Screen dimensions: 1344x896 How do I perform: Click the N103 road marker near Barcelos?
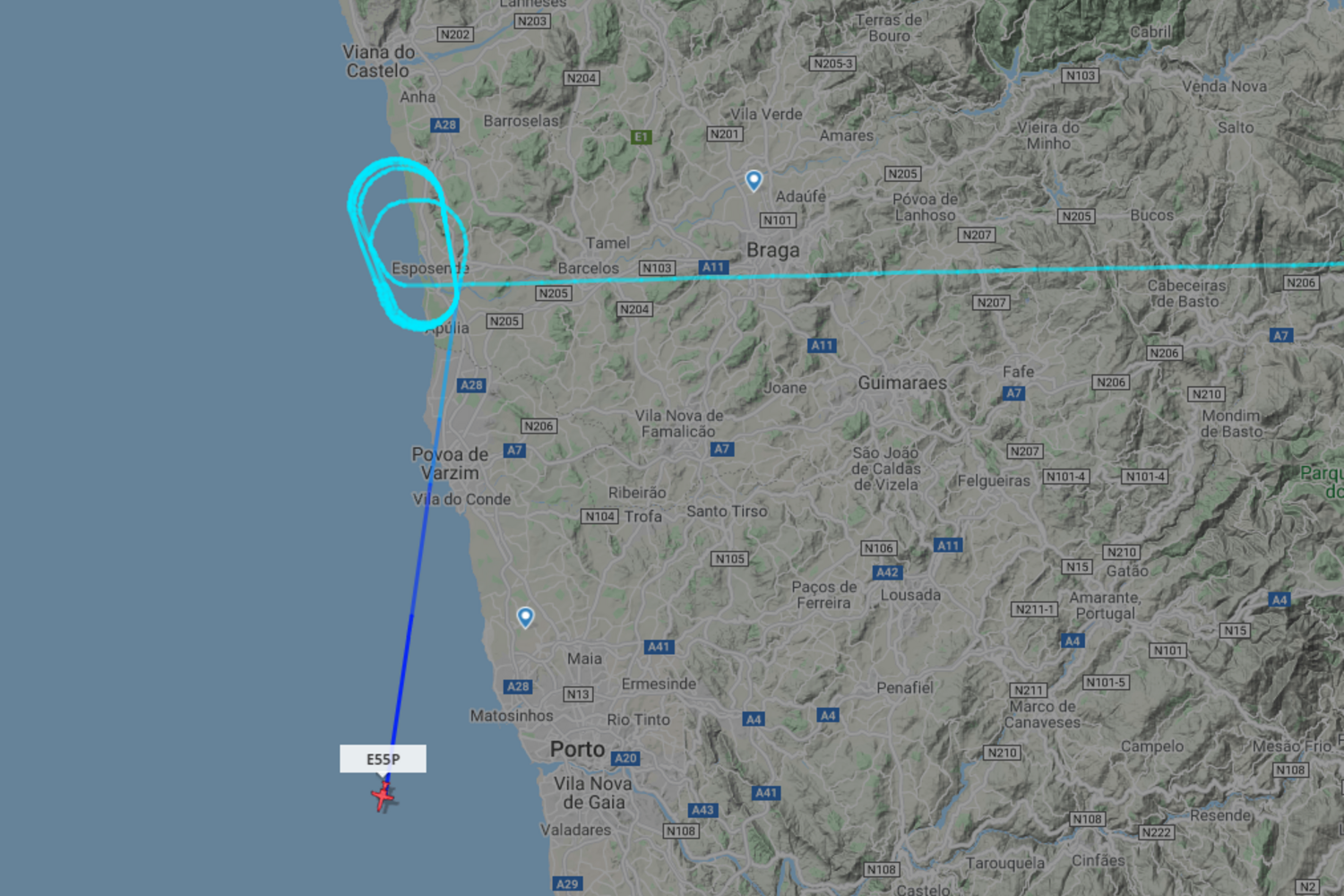click(x=657, y=268)
